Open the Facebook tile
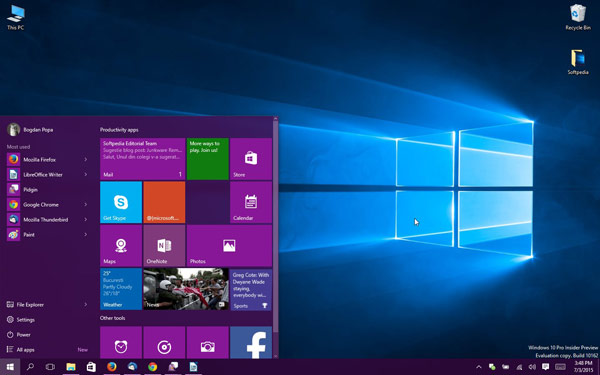The width and height of the screenshot is (600, 375). 251,342
